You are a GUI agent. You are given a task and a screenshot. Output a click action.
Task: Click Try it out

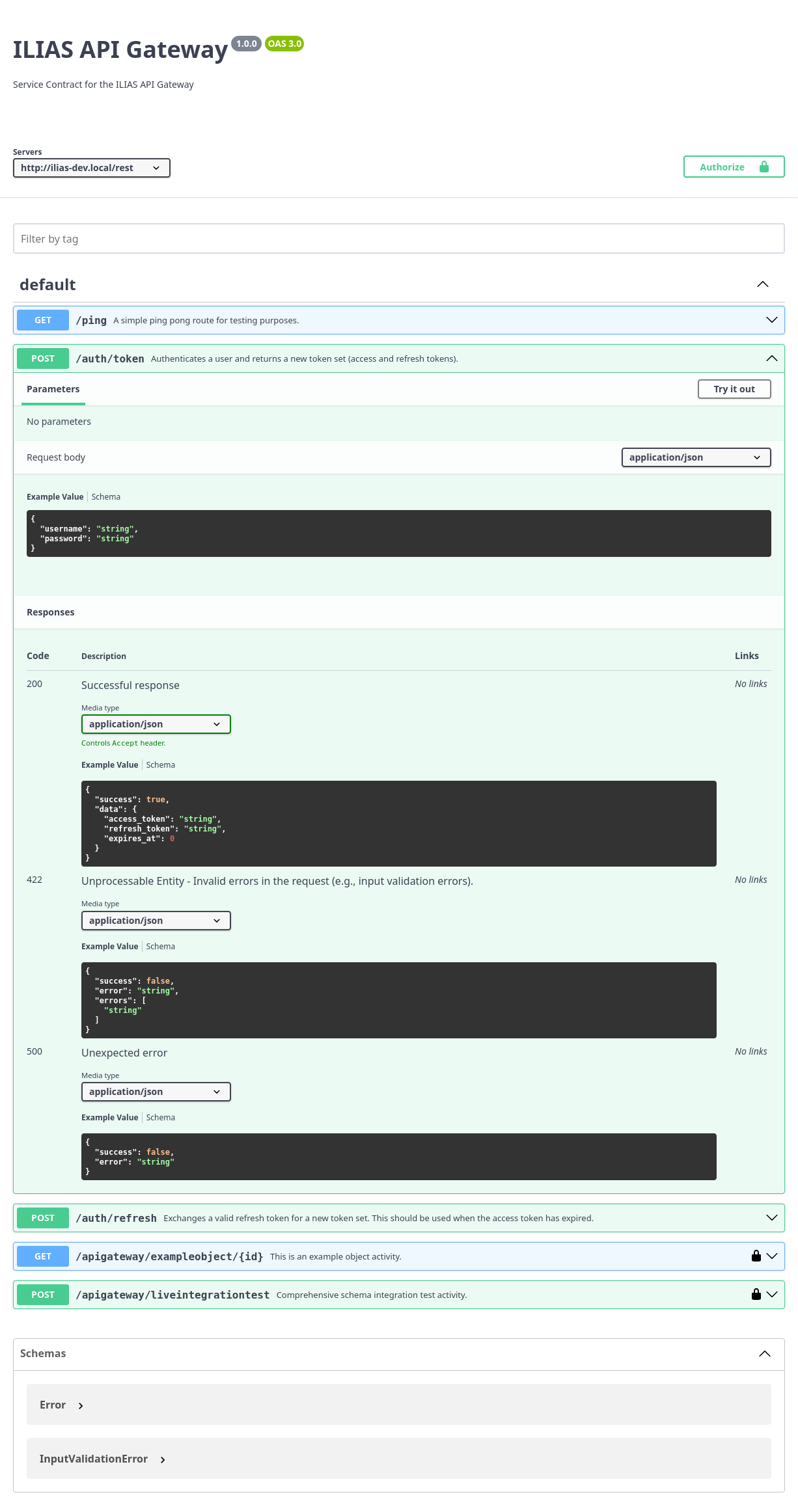point(734,389)
